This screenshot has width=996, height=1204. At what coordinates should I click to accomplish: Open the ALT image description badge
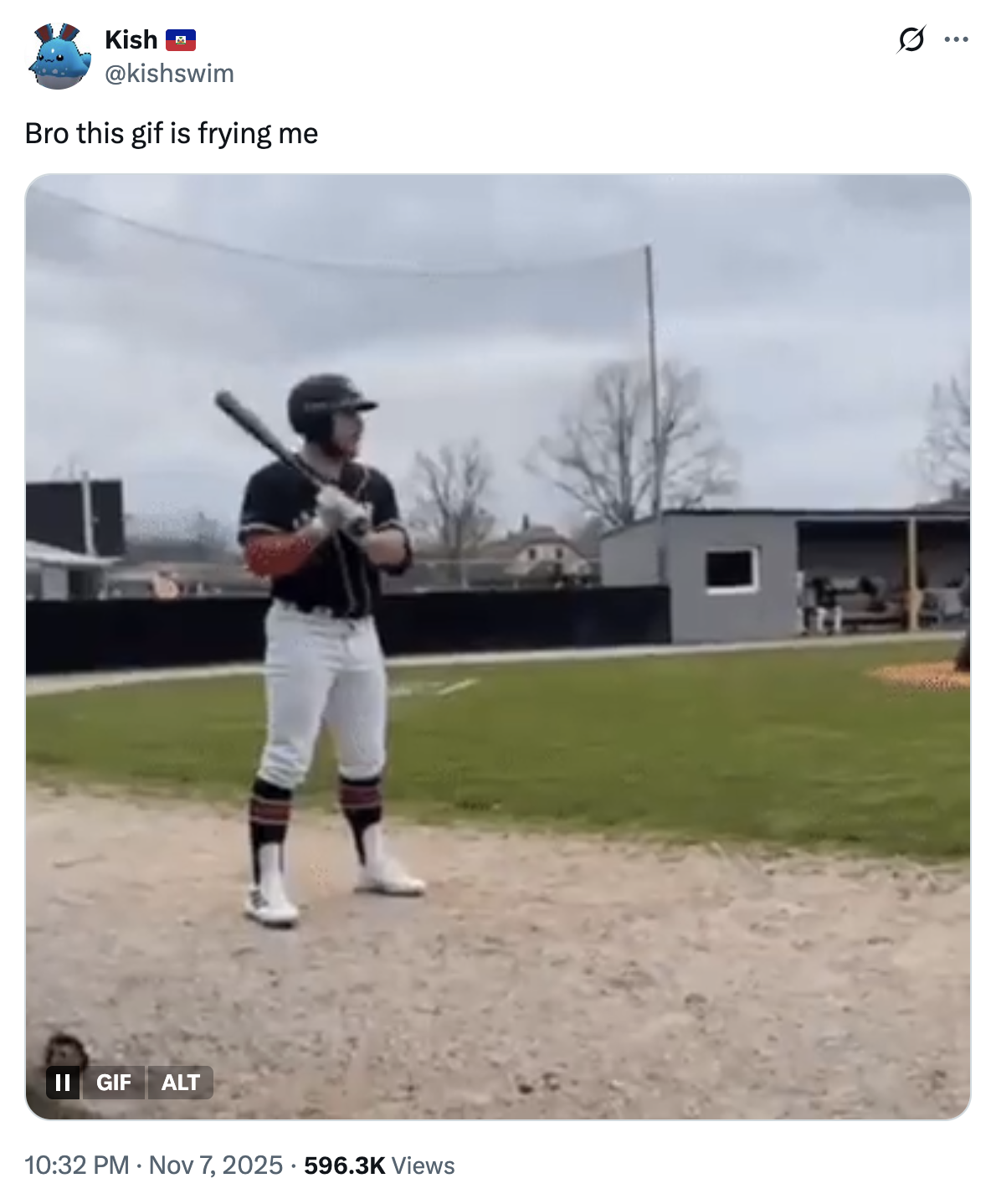180,1083
